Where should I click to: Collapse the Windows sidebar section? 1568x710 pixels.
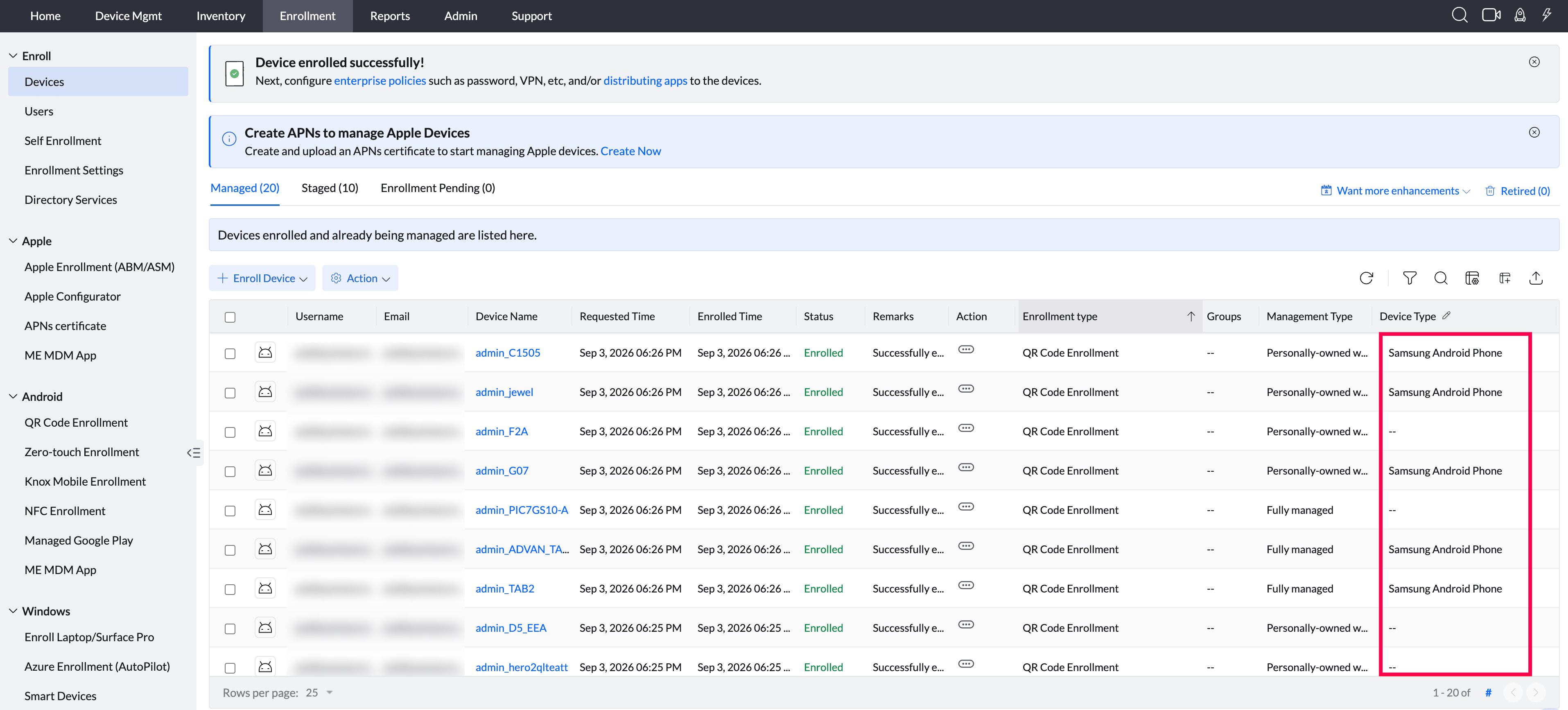(x=13, y=611)
